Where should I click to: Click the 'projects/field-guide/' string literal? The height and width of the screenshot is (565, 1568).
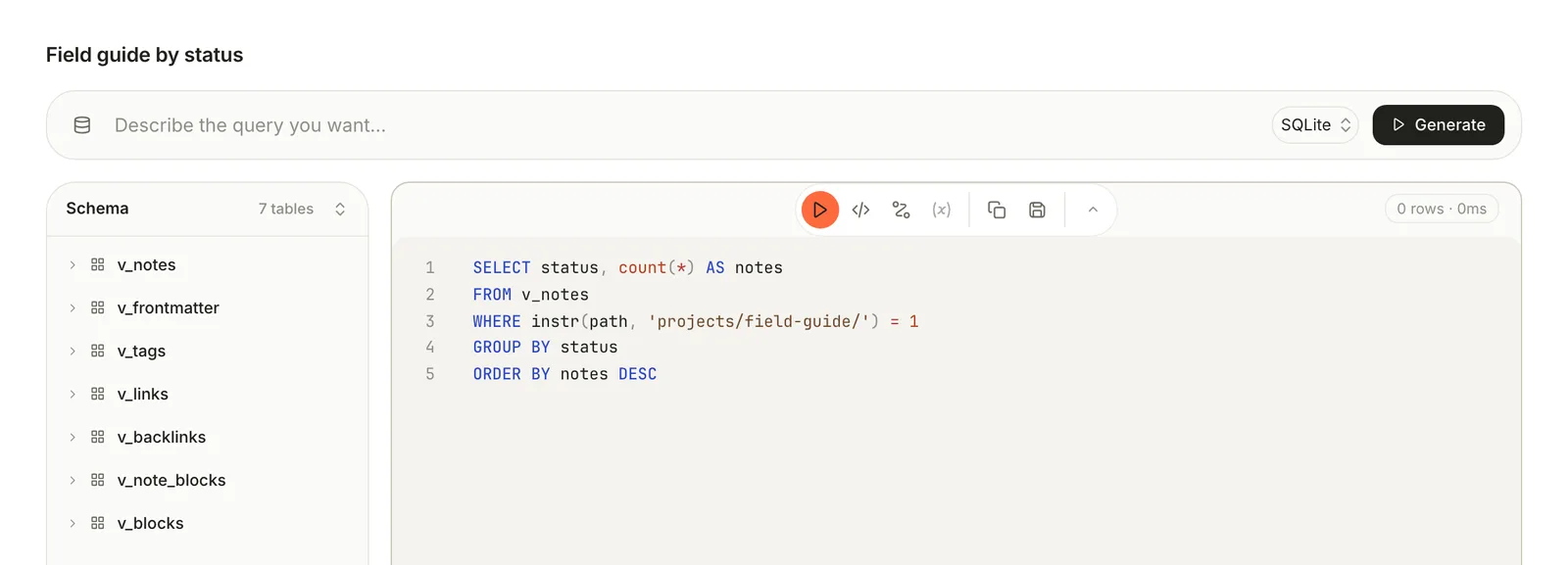759,321
